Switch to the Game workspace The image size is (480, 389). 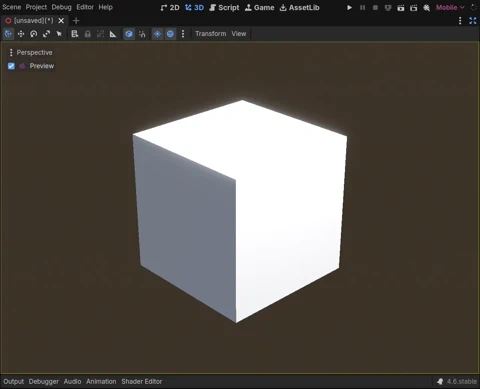[260, 7]
